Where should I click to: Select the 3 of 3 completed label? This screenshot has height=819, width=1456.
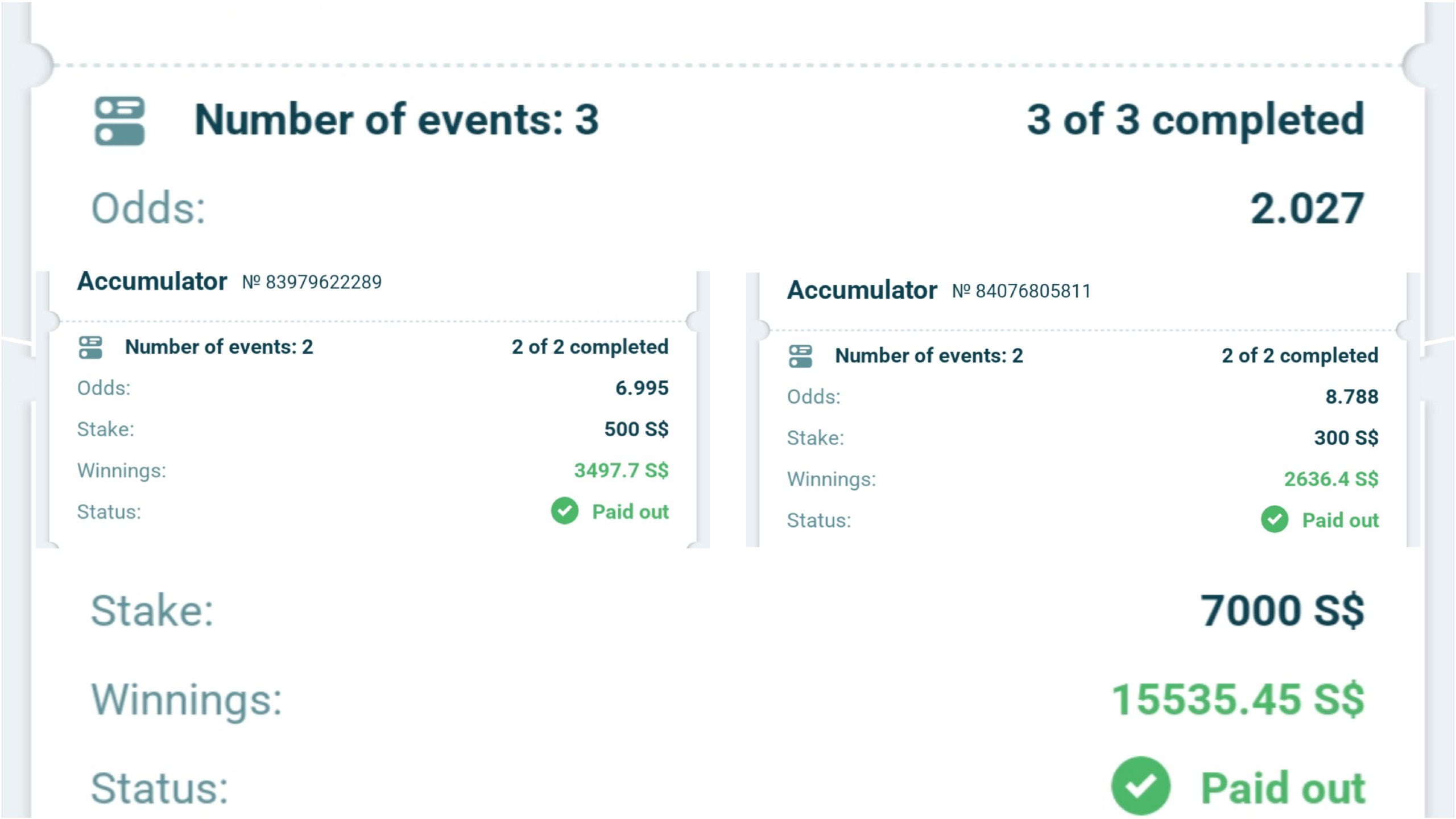(x=1196, y=120)
